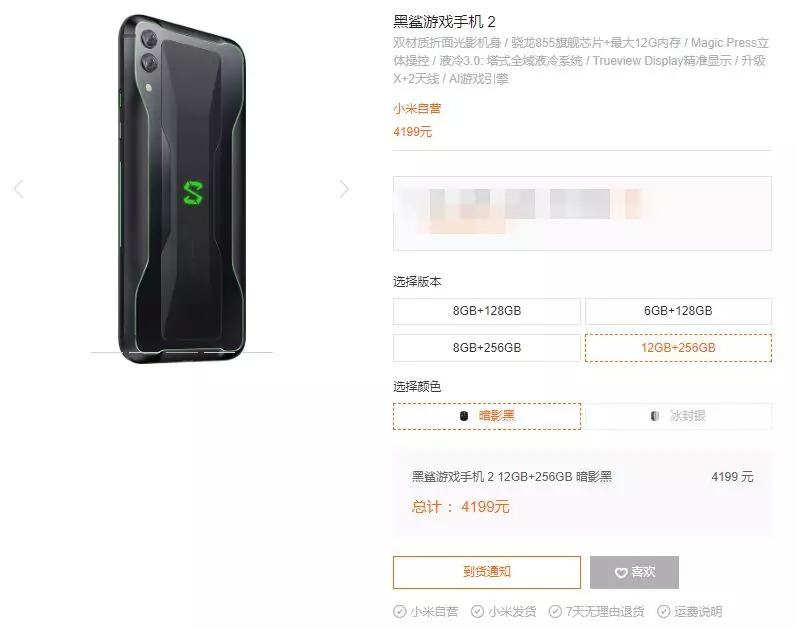Select the 8GB+128GB version
Viewport: 797px width, 629px height.
pos(486,311)
